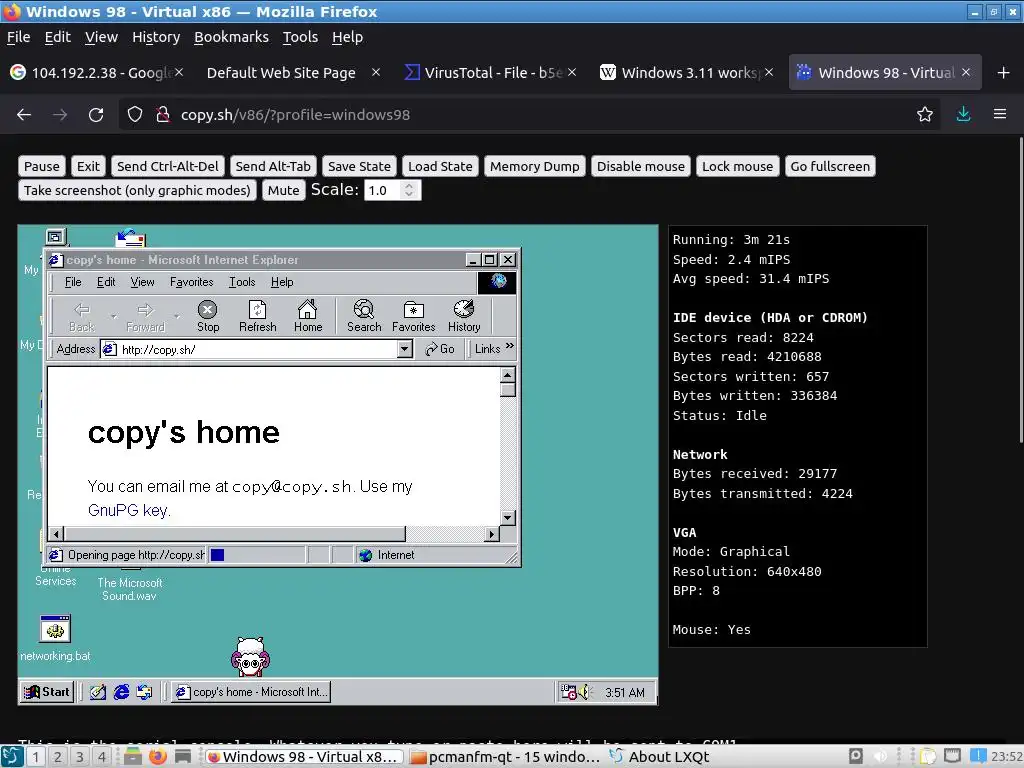This screenshot has height=768, width=1024.
Task: Open the IE Edit menu
Action: (x=106, y=282)
